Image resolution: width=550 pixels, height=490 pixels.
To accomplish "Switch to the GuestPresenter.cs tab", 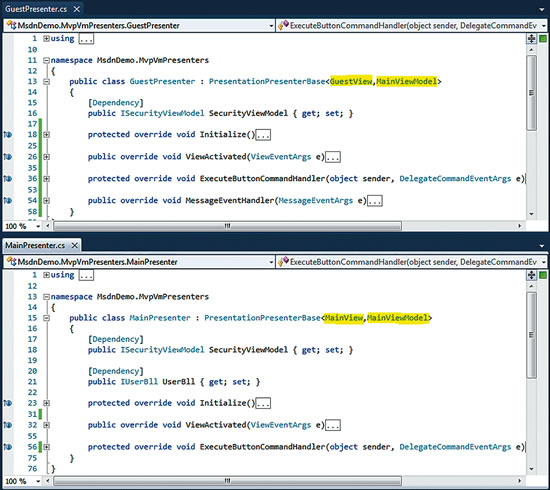I will [x=36, y=9].
